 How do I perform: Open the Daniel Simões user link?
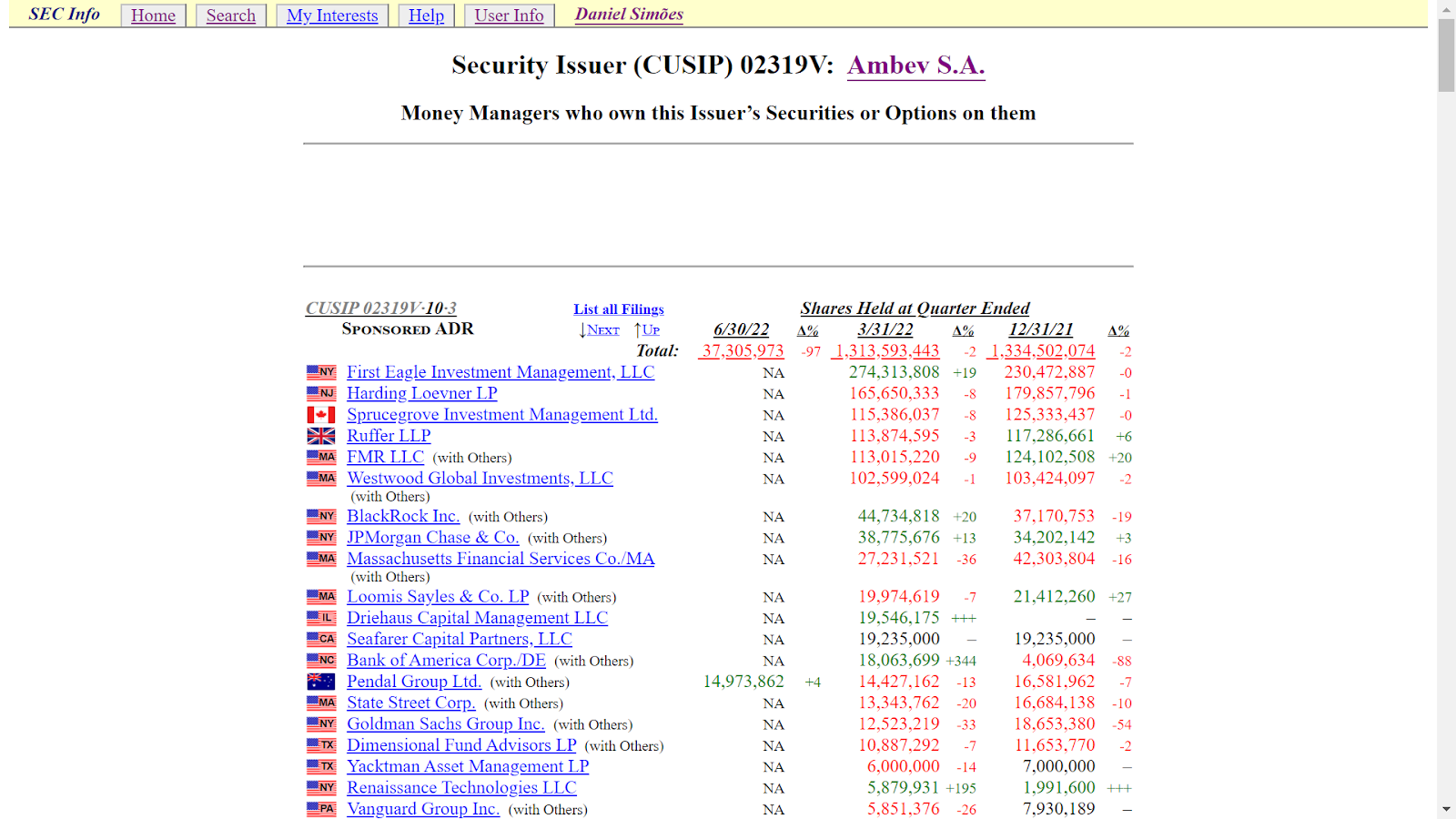click(x=629, y=15)
